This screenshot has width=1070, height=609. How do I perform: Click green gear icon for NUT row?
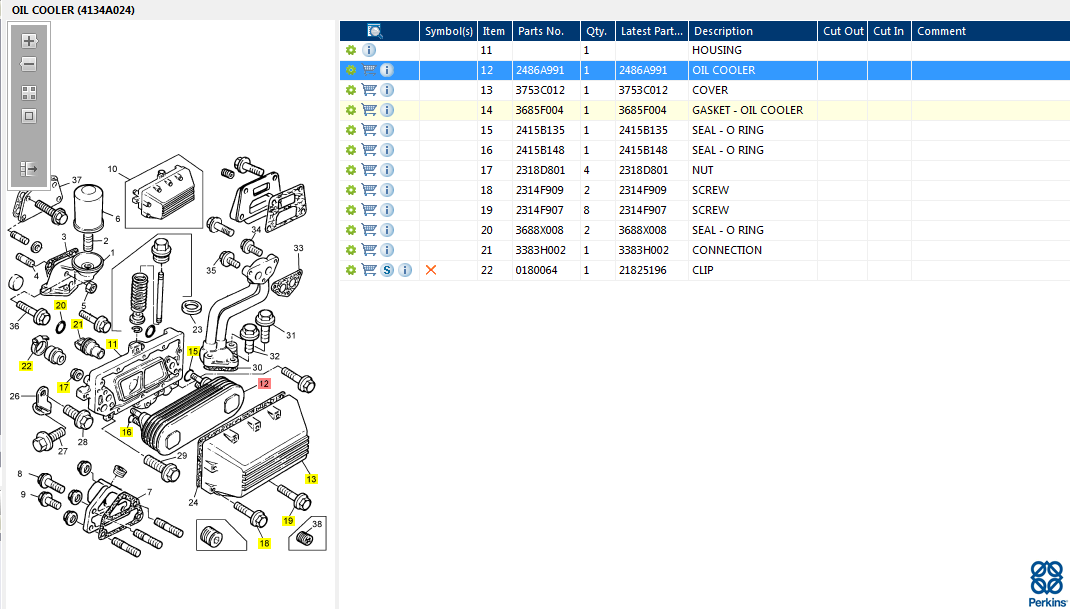tap(351, 170)
